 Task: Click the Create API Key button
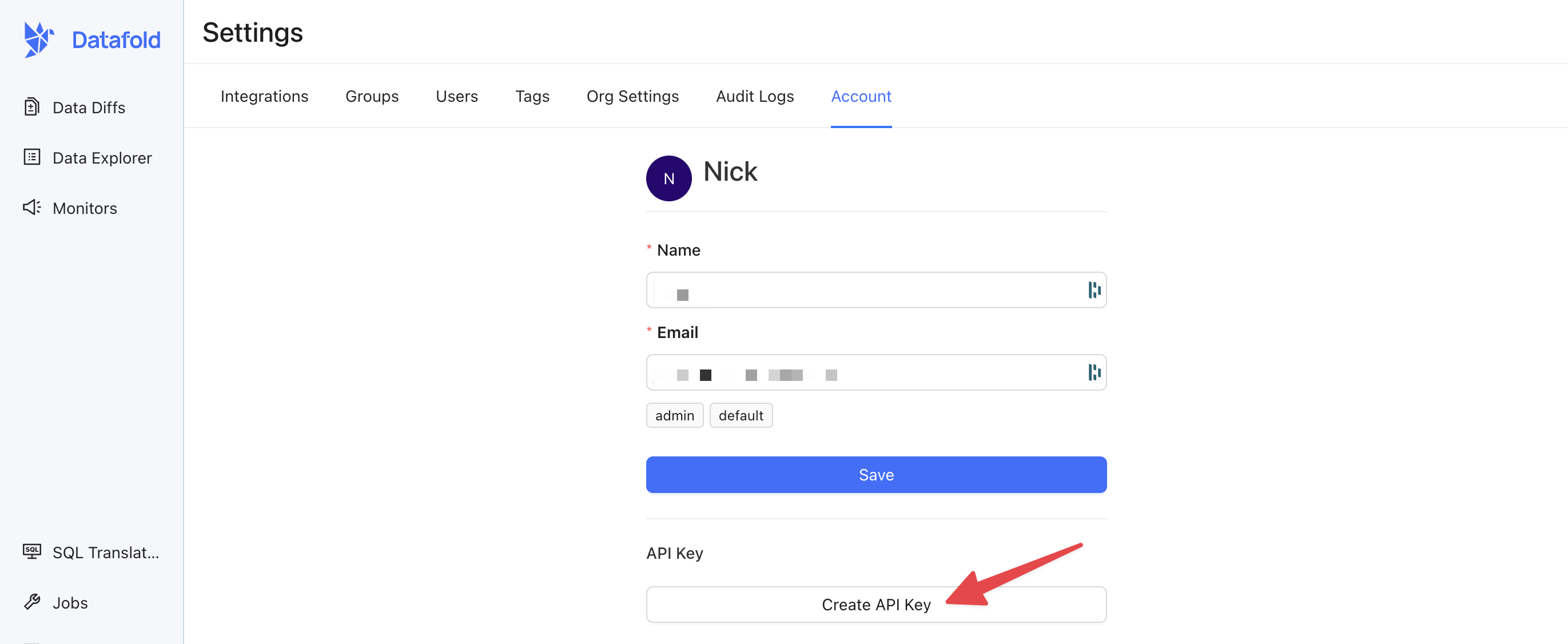pos(876,605)
